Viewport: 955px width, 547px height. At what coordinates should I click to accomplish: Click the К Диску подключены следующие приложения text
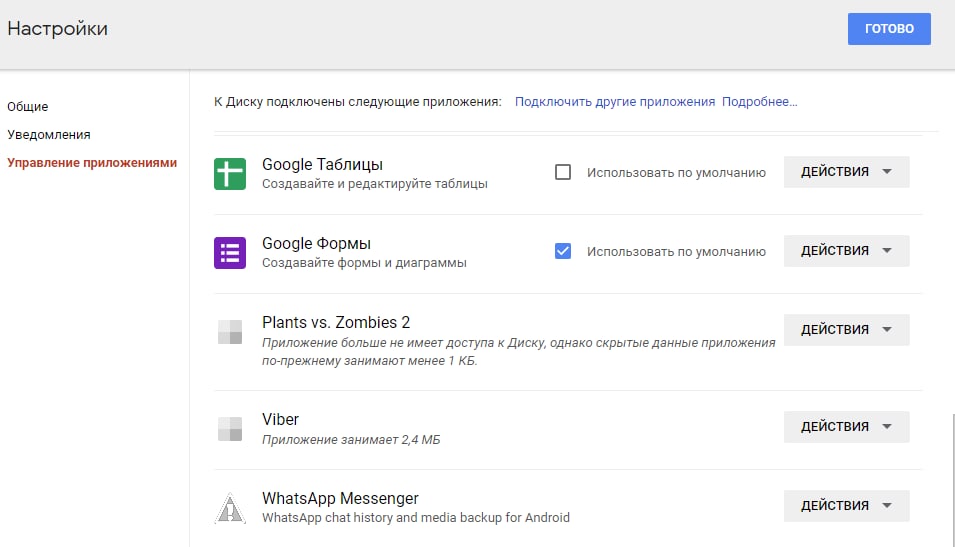point(358,102)
